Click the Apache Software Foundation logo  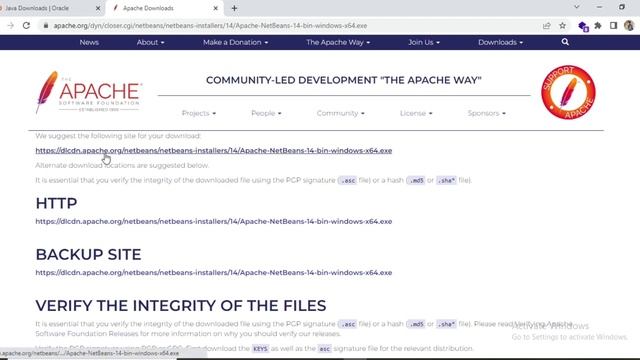tap(88, 92)
